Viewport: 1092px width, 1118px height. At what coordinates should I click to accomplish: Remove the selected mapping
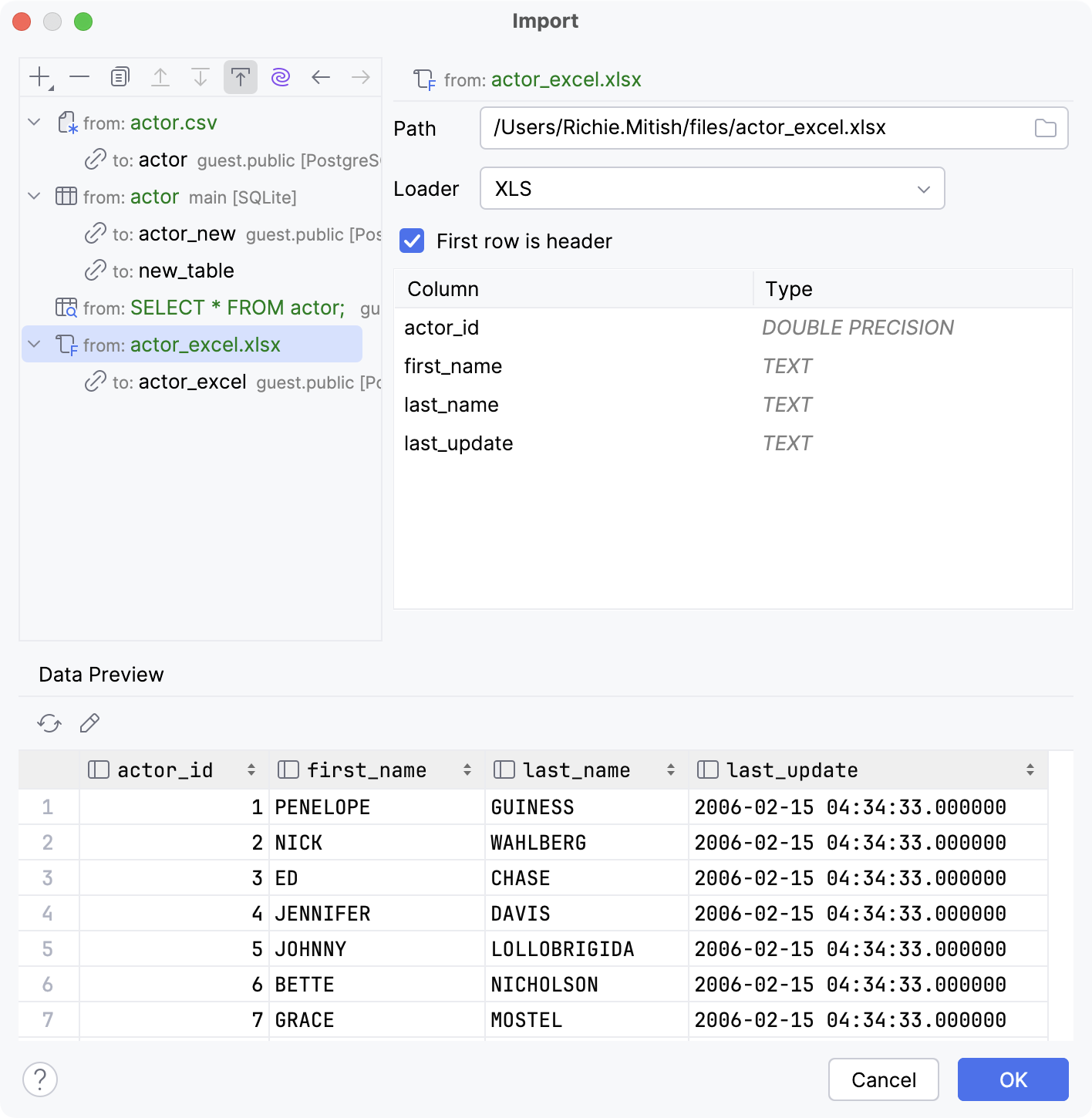click(79, 76)
